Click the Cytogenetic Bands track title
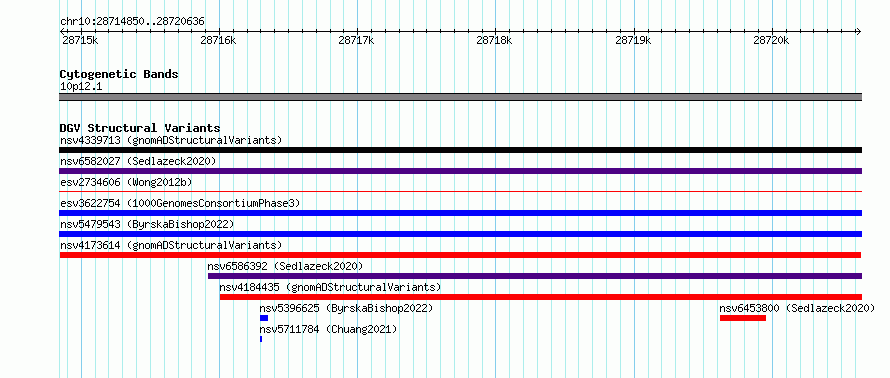 [119, 74]
